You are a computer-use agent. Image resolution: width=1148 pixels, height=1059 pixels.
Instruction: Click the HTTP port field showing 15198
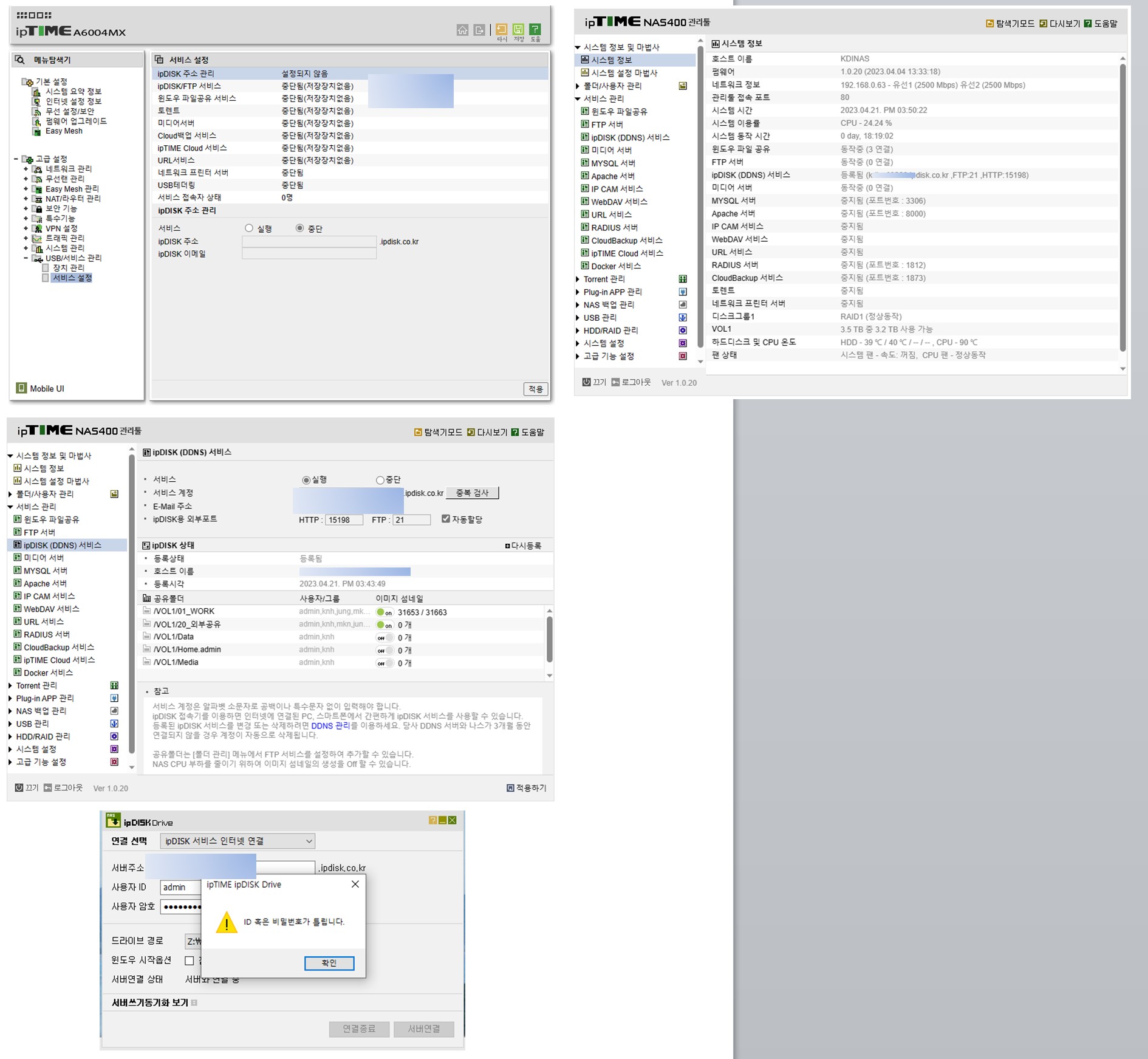coord(344,519)
